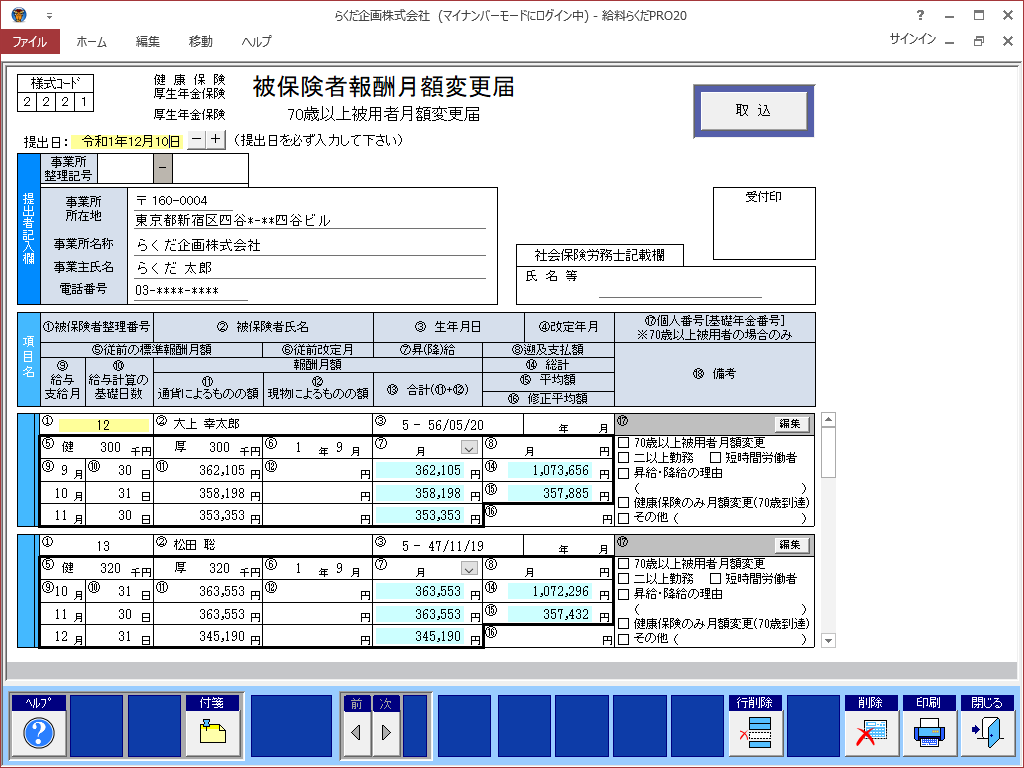Check 70歳以上被用者月額変更 for 松田 聡
This screenshot has height=768, width=1024.
(624, 563)
